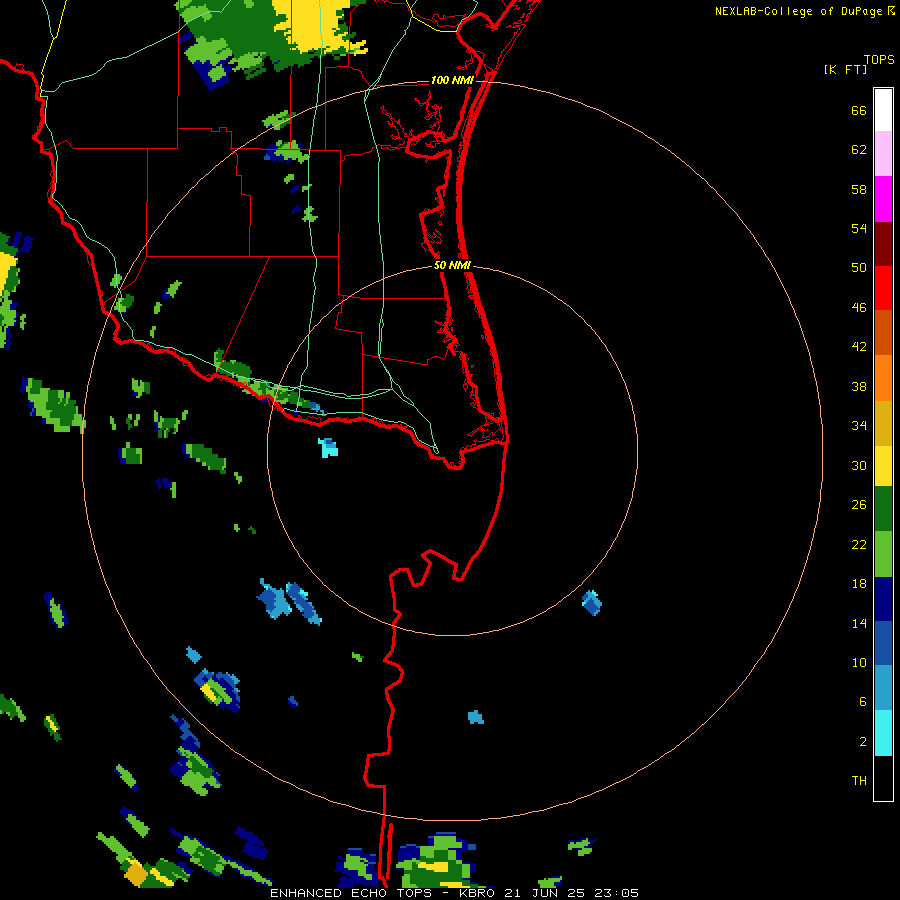The height and width of the screenshot is (900, 900).
Task: Select the light blue 14 kft legend swatch
Action: pos(883,688)
